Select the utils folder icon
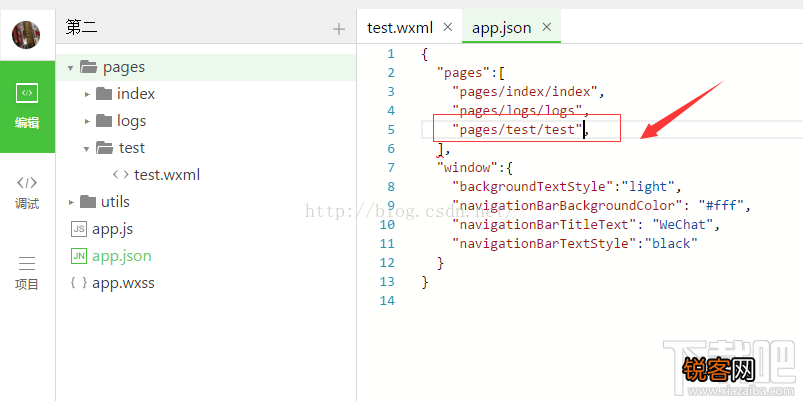Viewport: 803px width, 401px height. click(x=88, y=201)
